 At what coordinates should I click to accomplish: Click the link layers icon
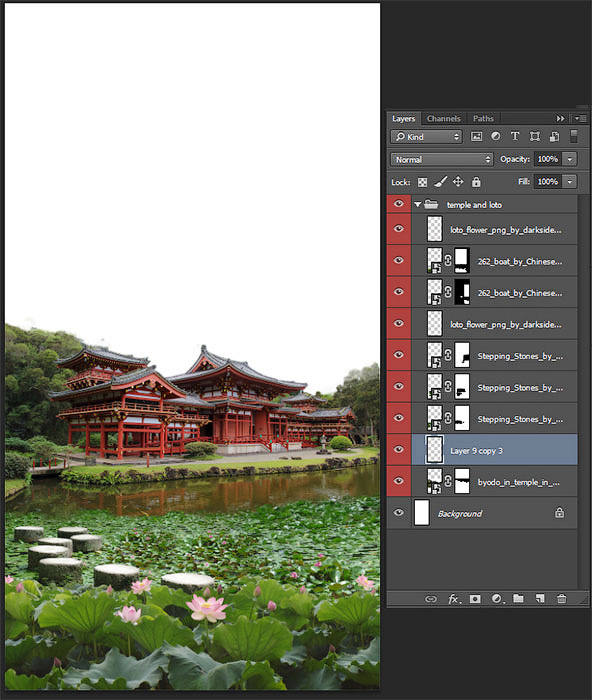click(x=431, y=599)
